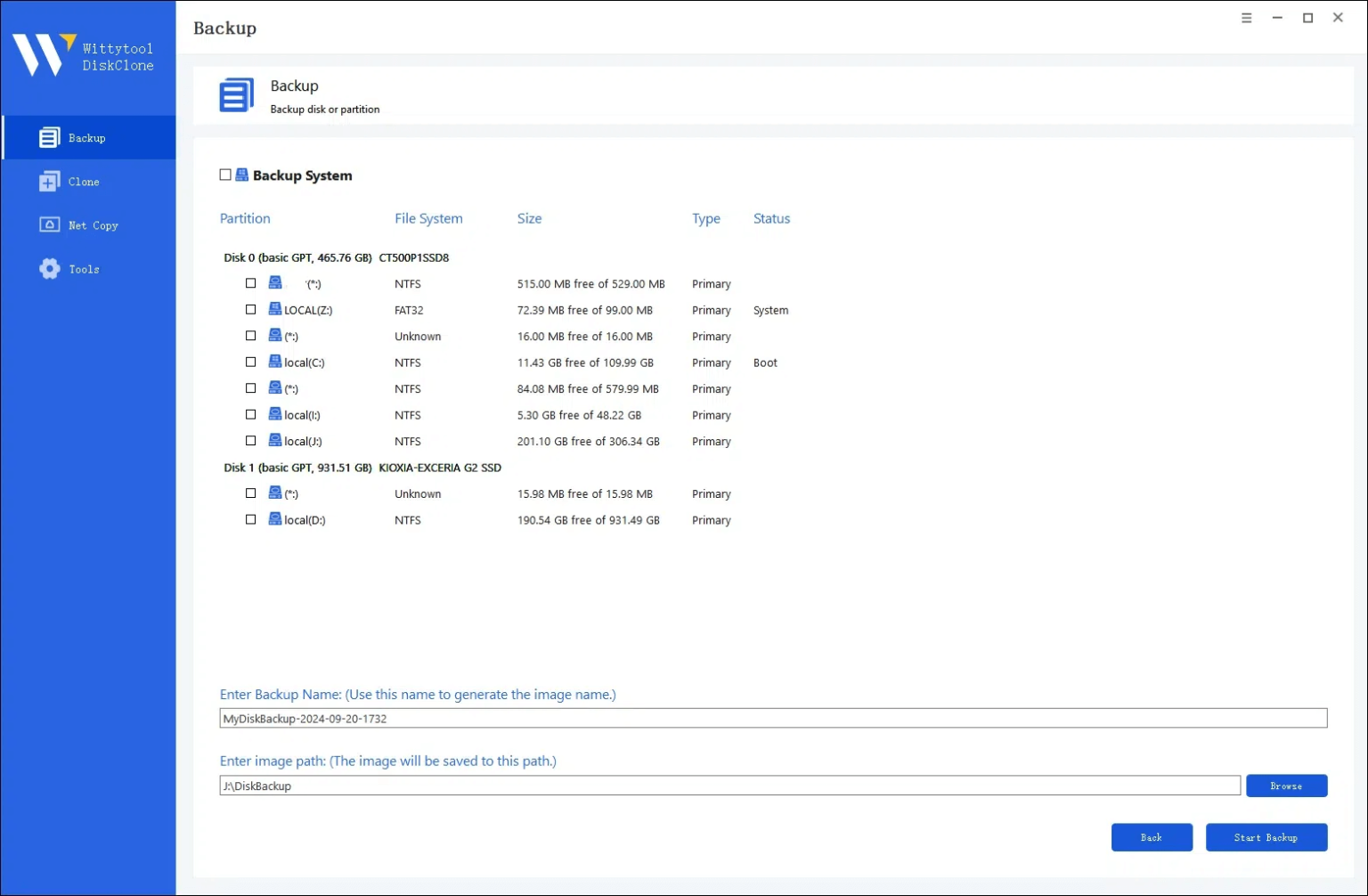Click the Browse button
The width and height of the screenshot is (1368, 896).
click(1285, 786)
